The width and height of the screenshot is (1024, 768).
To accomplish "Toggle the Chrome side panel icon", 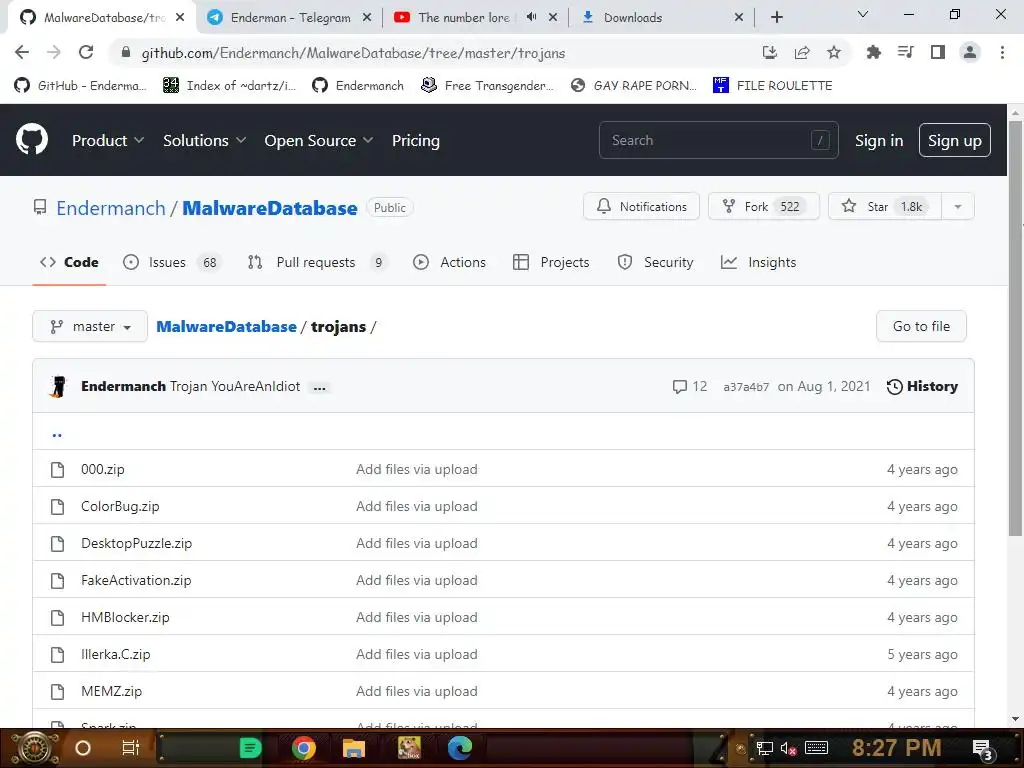I will 938,52.
